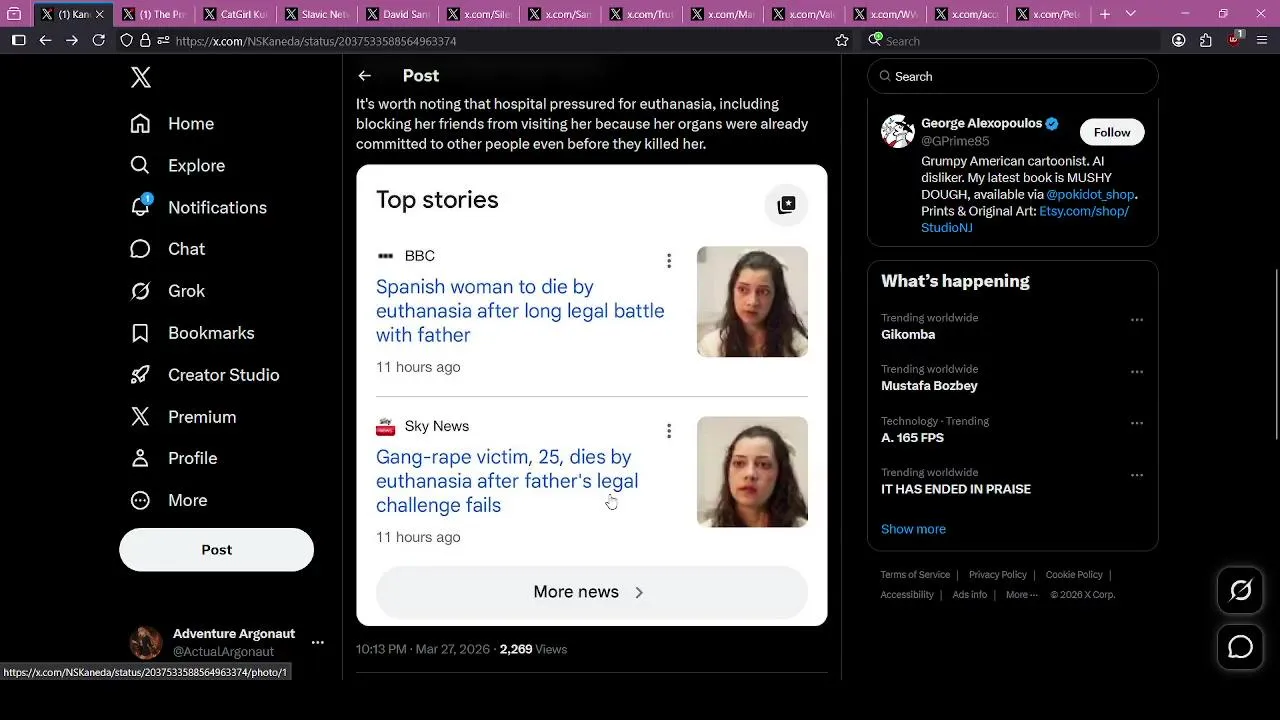1280x720 pixels.
Task: Open the floating chat messages button
Action: tap(1240, 647)
